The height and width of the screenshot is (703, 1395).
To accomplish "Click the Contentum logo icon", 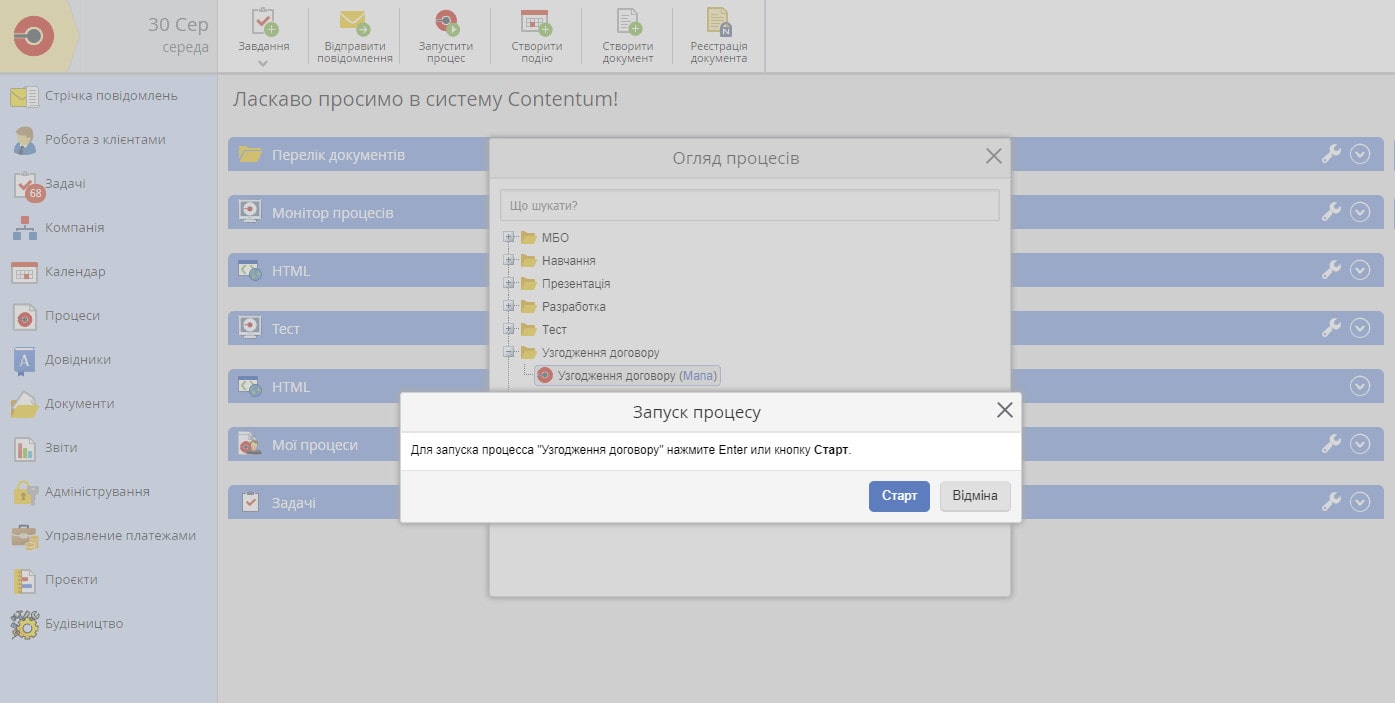I will click(x=34, y=36).
